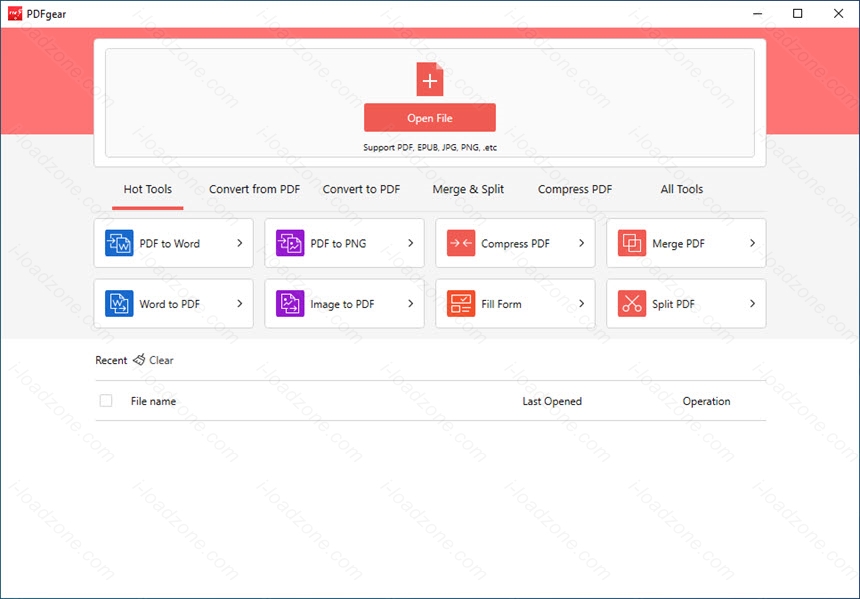Switch to the Convert to PDF tab
Screen dimensions: 860x599
[361, 189]
